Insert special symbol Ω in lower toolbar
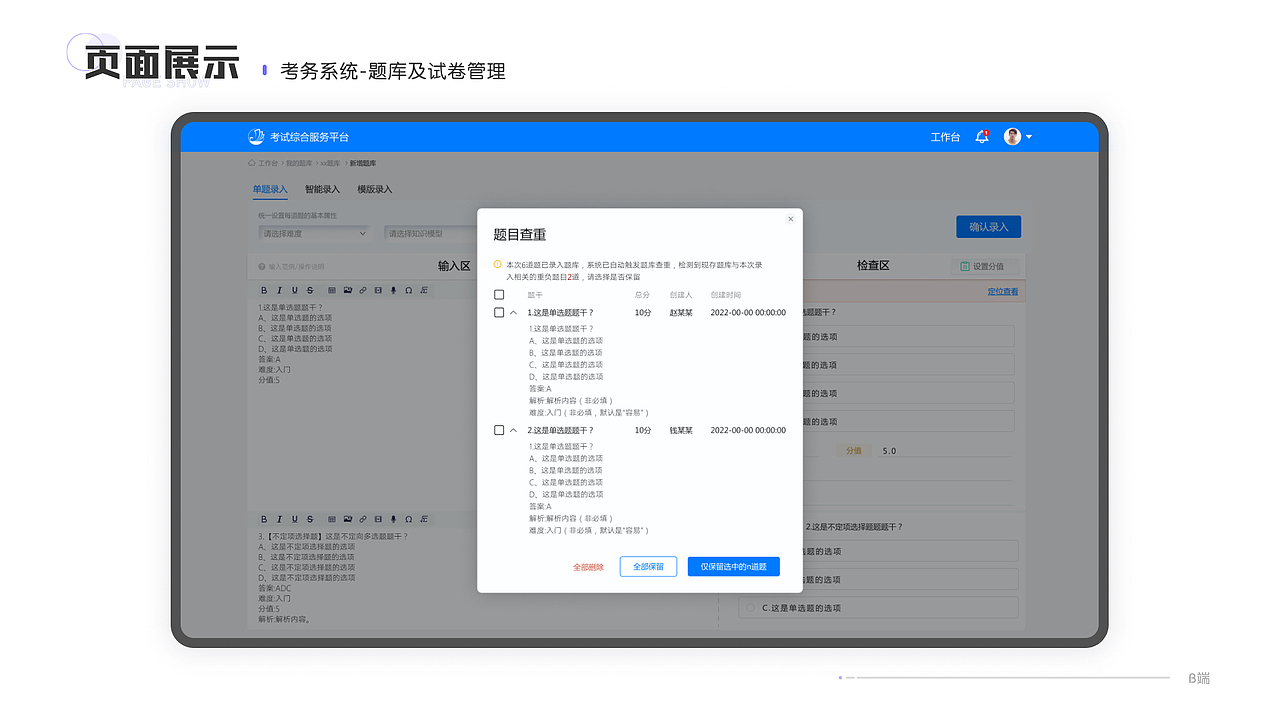The height and width of the screenshot is (720, 1280). (409, 519)
